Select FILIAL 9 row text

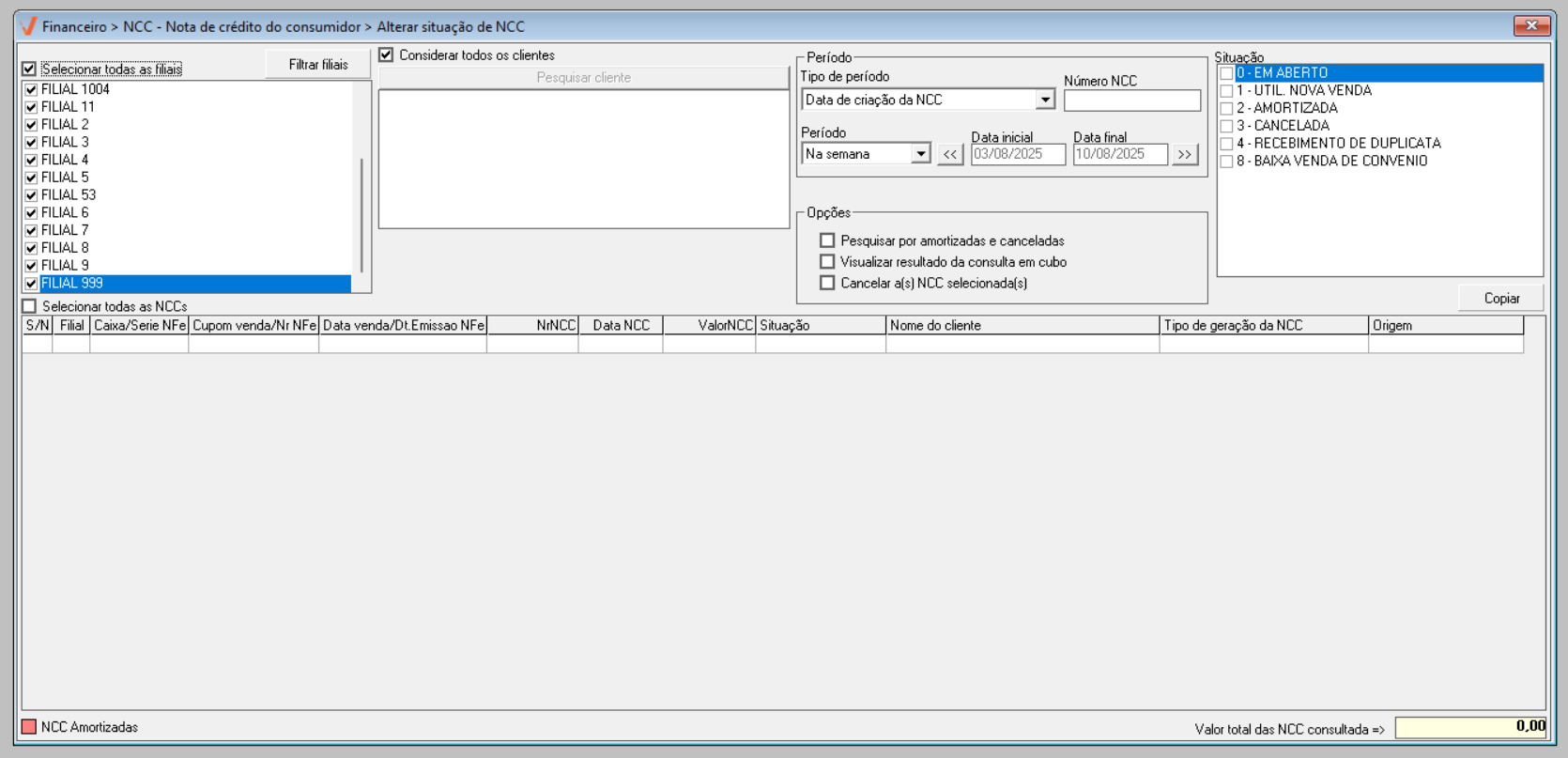coord(65,266)
